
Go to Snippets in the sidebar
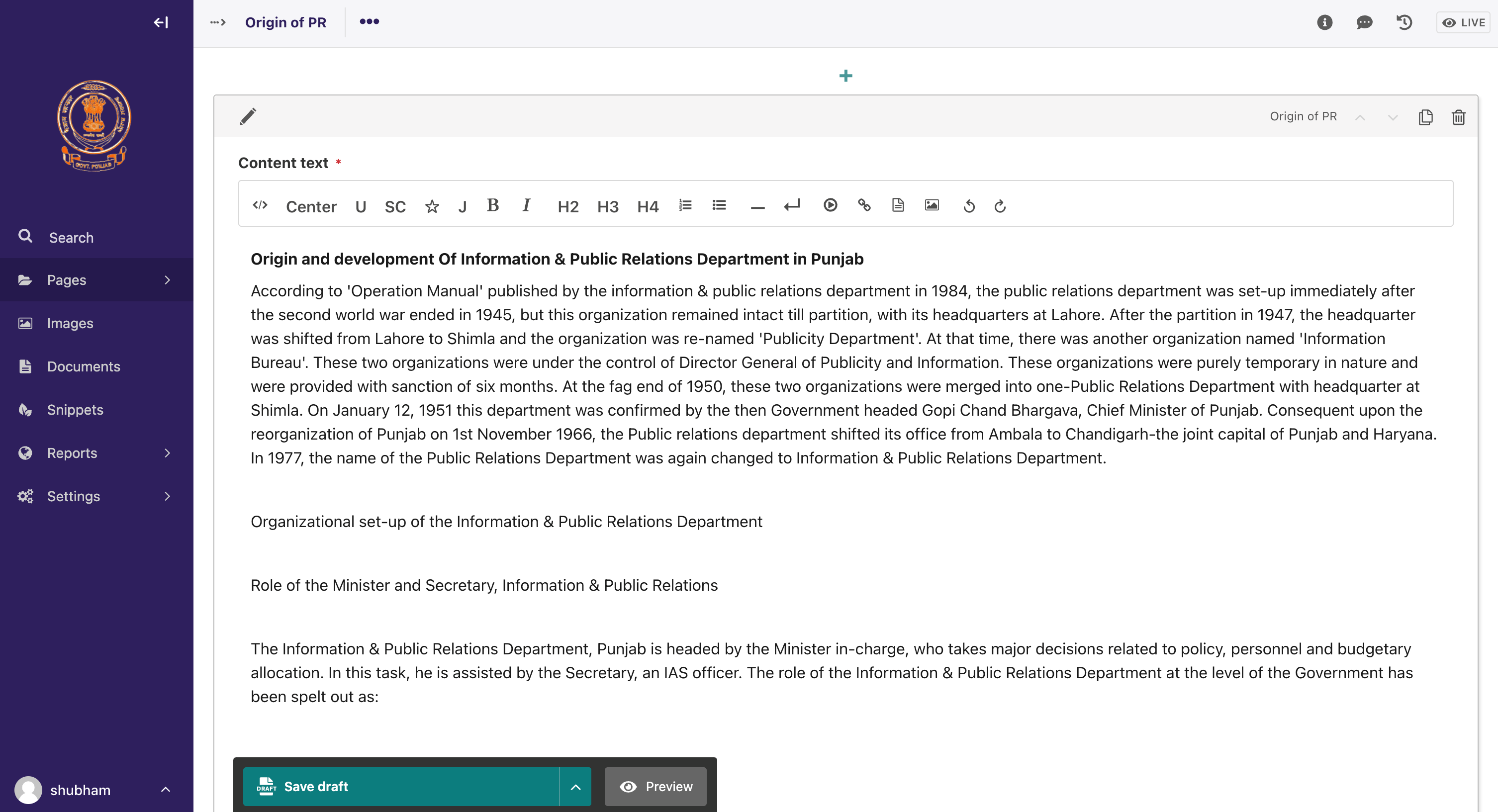(75, 410)
